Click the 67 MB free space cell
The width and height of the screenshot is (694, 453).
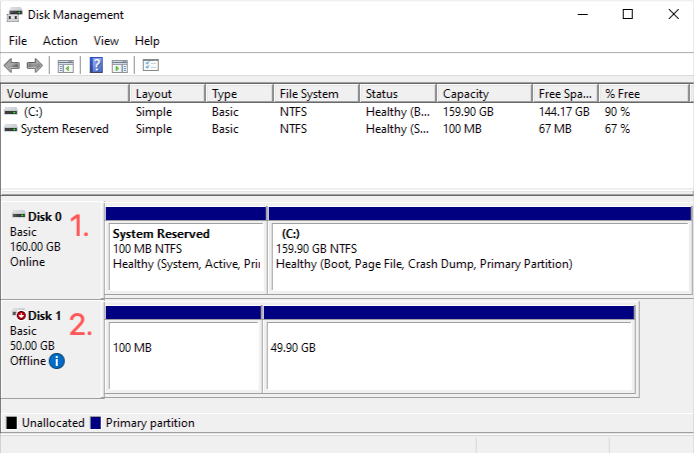point(555,129)
